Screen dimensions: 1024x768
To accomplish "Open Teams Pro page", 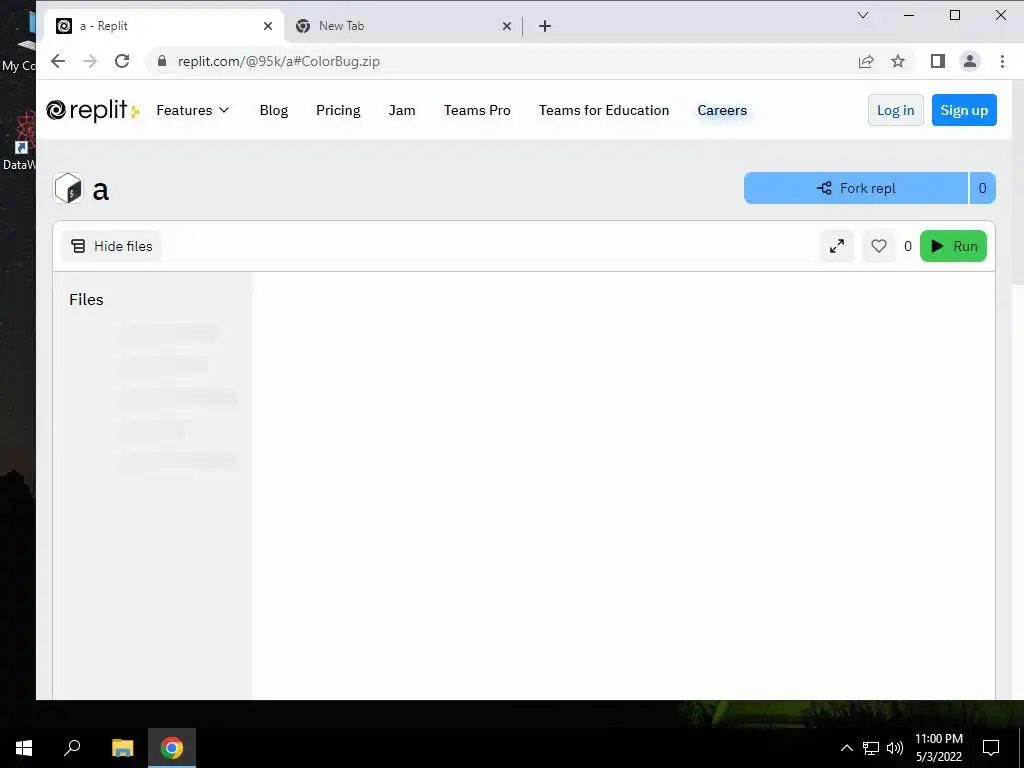I will click(x=477, y=110).
